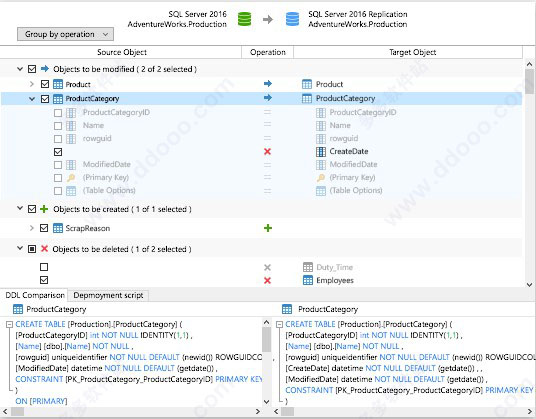Image resolution: width=536 pixels, height=419 pixels.
Task: Toggle the Employees deletion checkbox
Action: [x=44, y=280]
